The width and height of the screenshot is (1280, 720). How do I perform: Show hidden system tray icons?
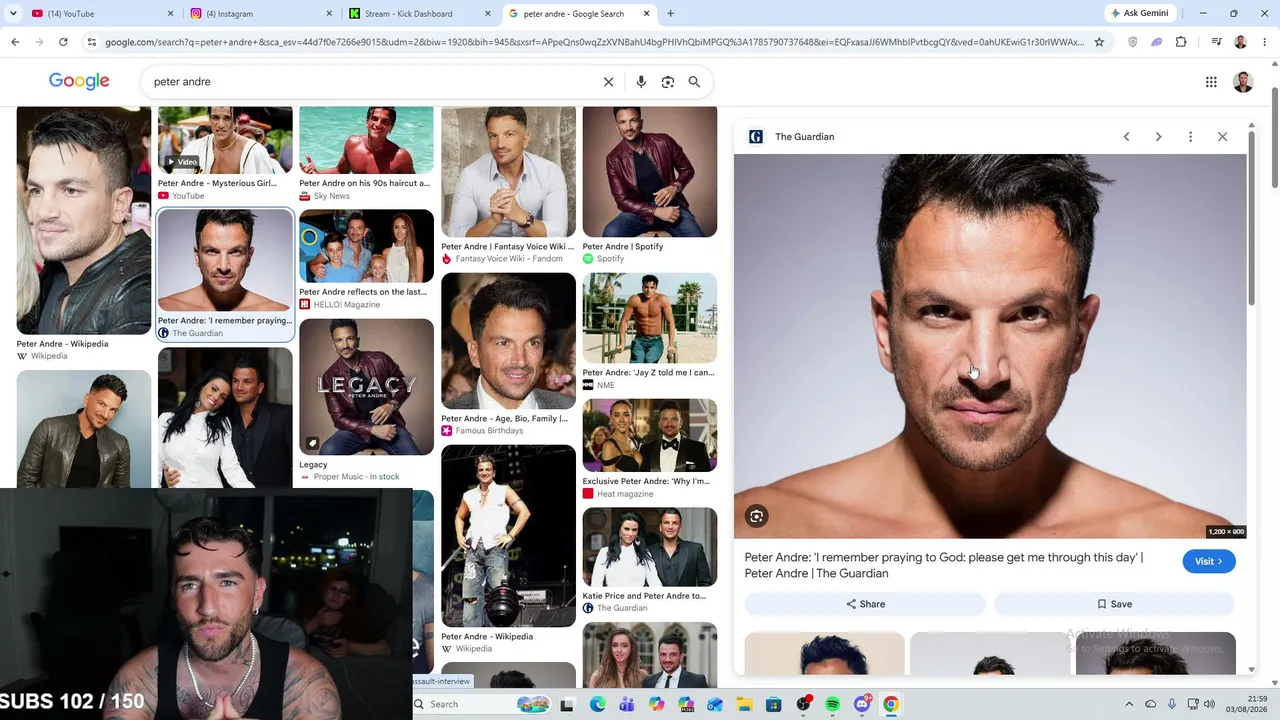pos(1129,704)
